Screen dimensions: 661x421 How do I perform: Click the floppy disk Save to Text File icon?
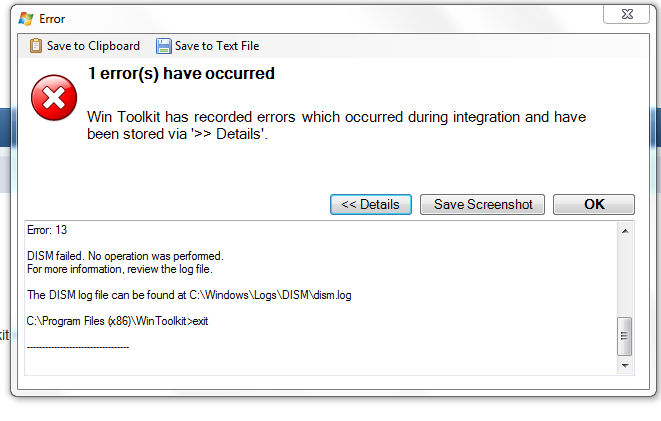[x=164, y=46]
